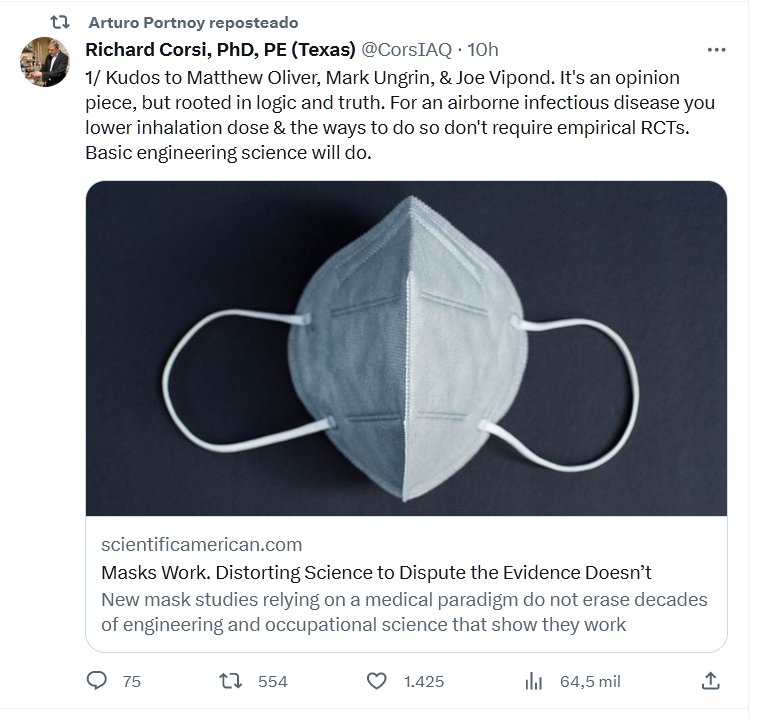Screen dimensions: 758x718
Task: Open the 'Masks Work' article headline
Action: point(376,572)
